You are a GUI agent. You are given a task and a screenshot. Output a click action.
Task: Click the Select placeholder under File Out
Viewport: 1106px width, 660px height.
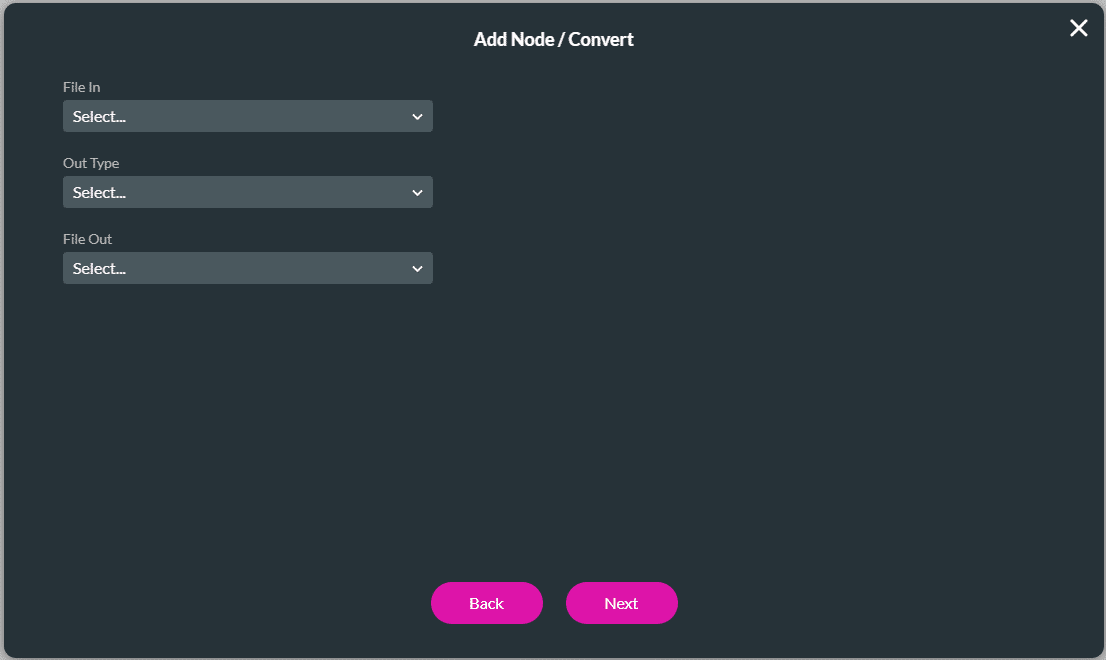100,268
